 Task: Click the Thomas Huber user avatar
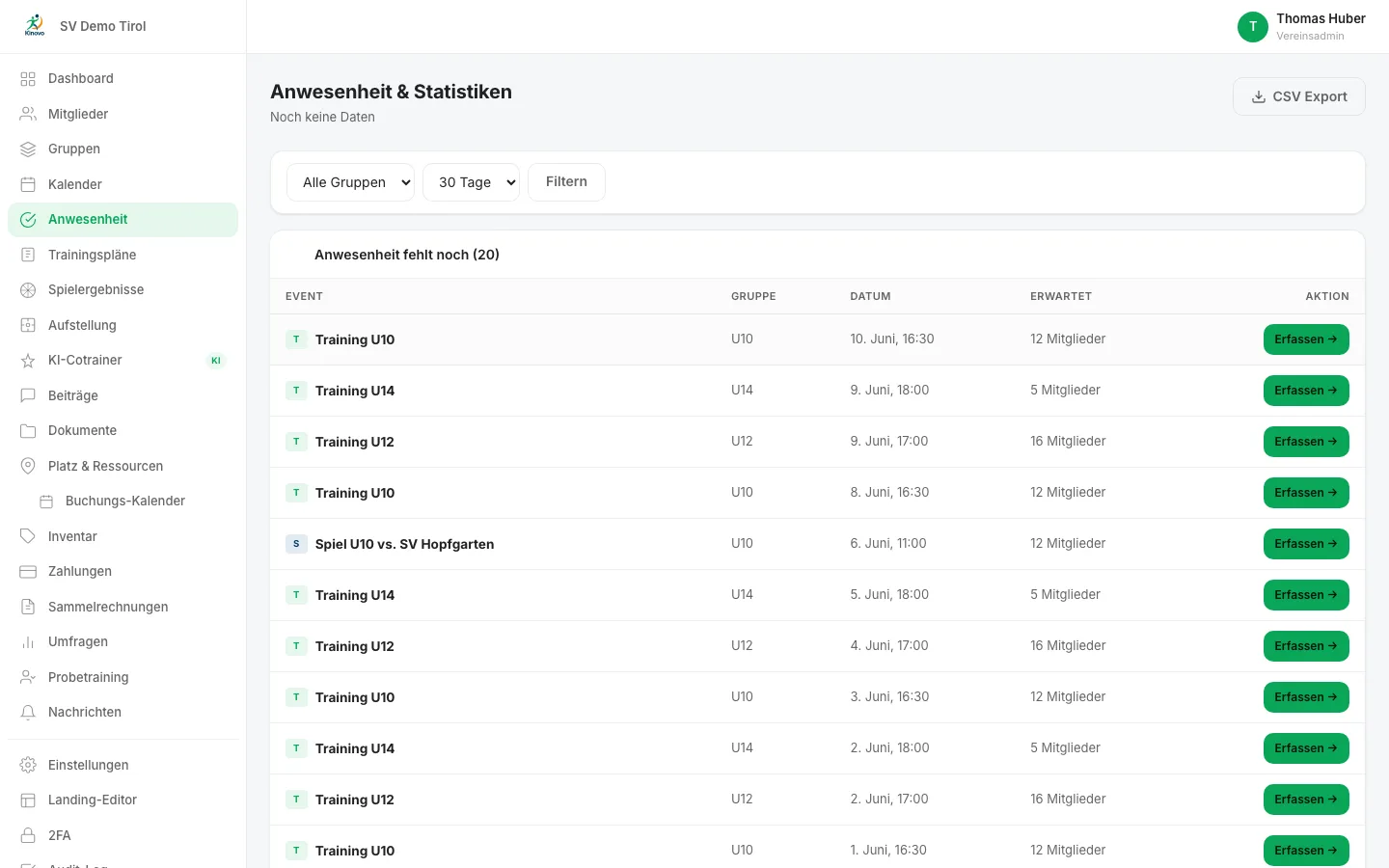point(1253,27)
